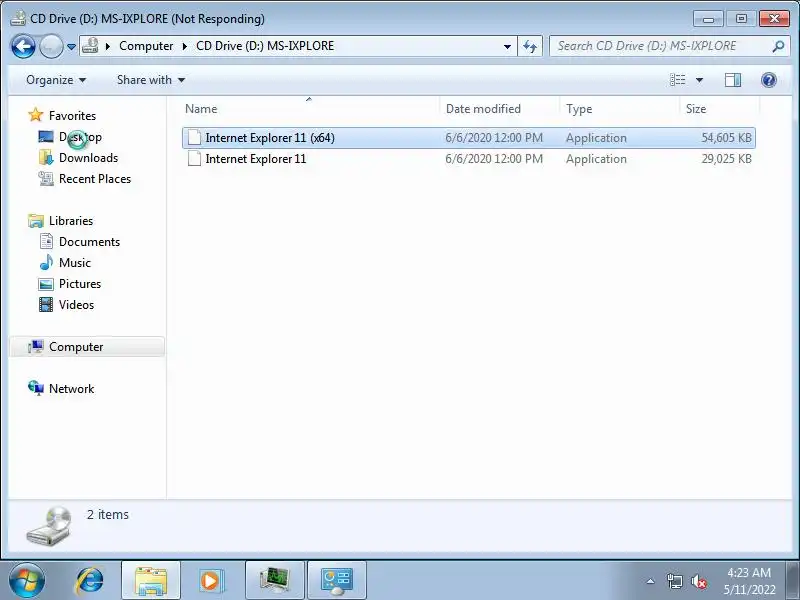Show hidden tray icons arrow

650,581
